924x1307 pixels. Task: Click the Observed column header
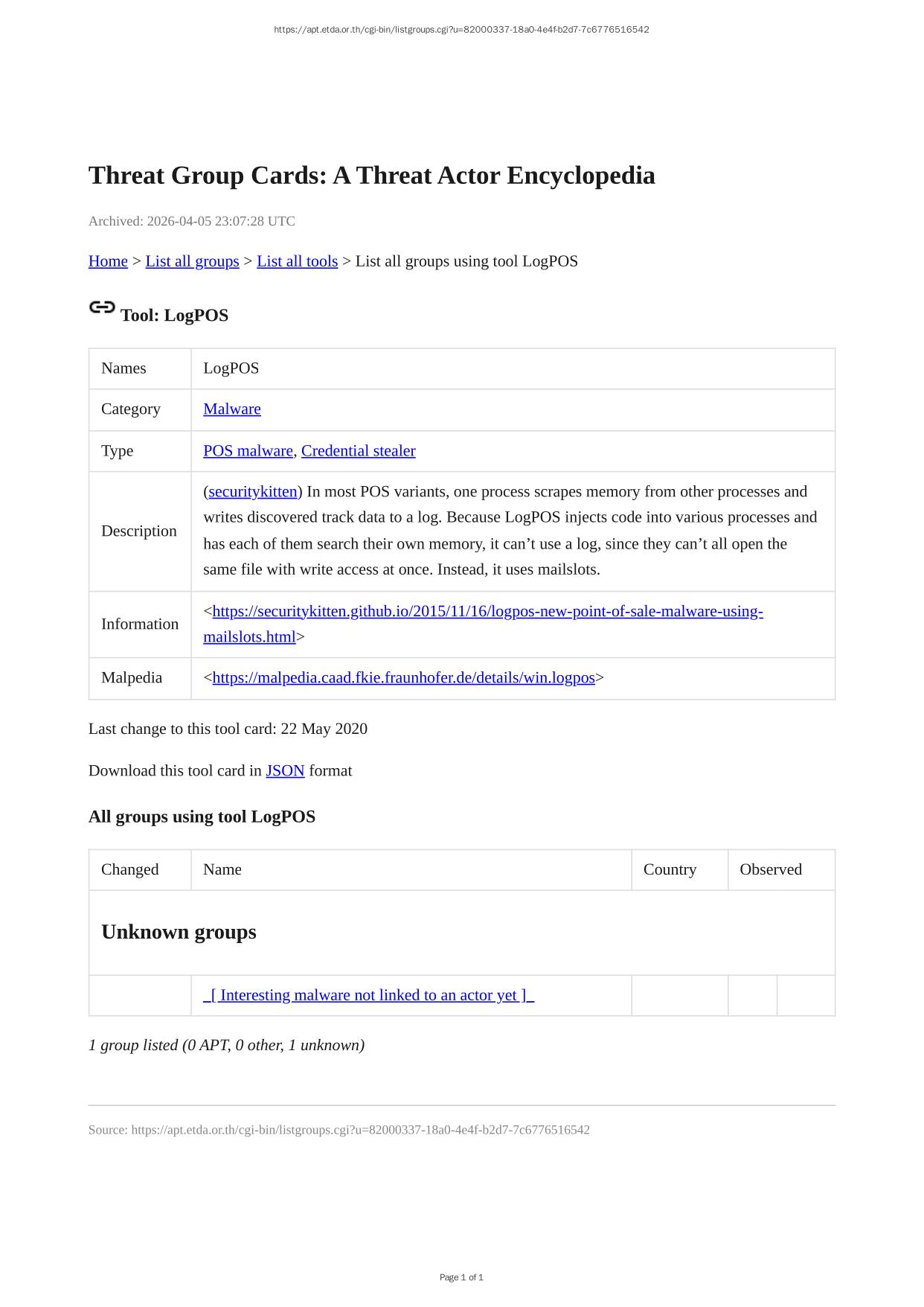pos(770,870)
